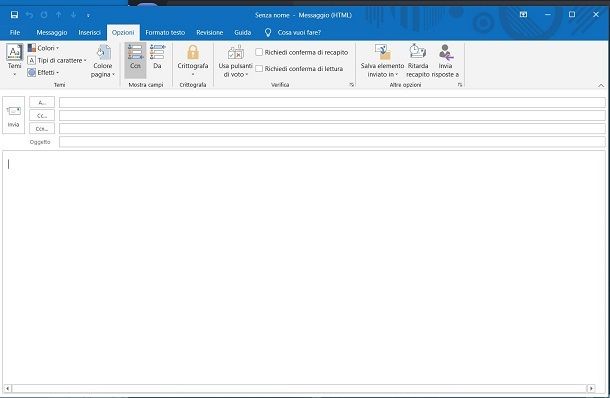Viewport: 610px width, 398px height.
Task: Send the message with Invia button
Action: pyautogui.click(x=14, y=115)
